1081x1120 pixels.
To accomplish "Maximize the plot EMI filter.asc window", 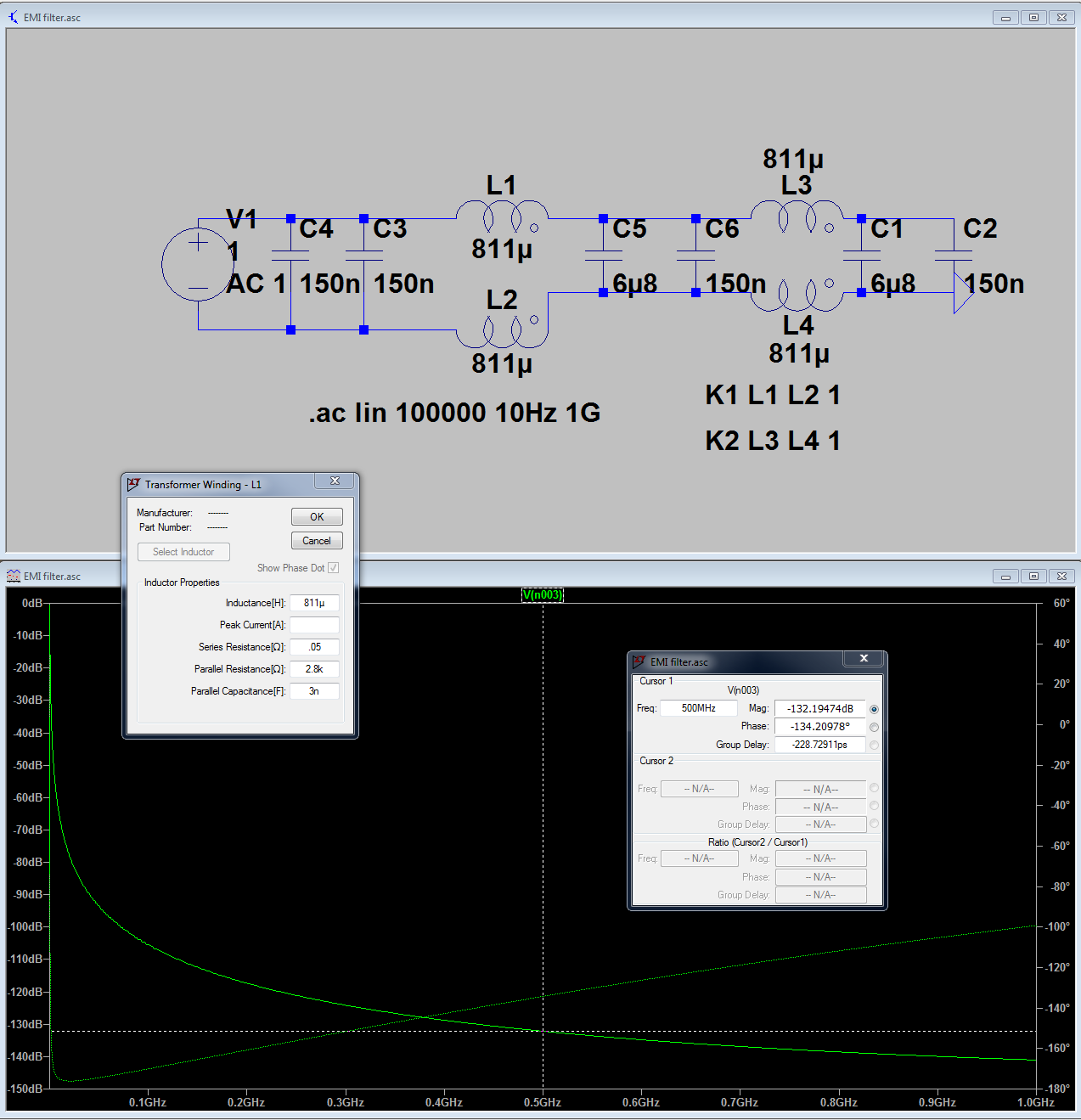I will coord(1033,577).
